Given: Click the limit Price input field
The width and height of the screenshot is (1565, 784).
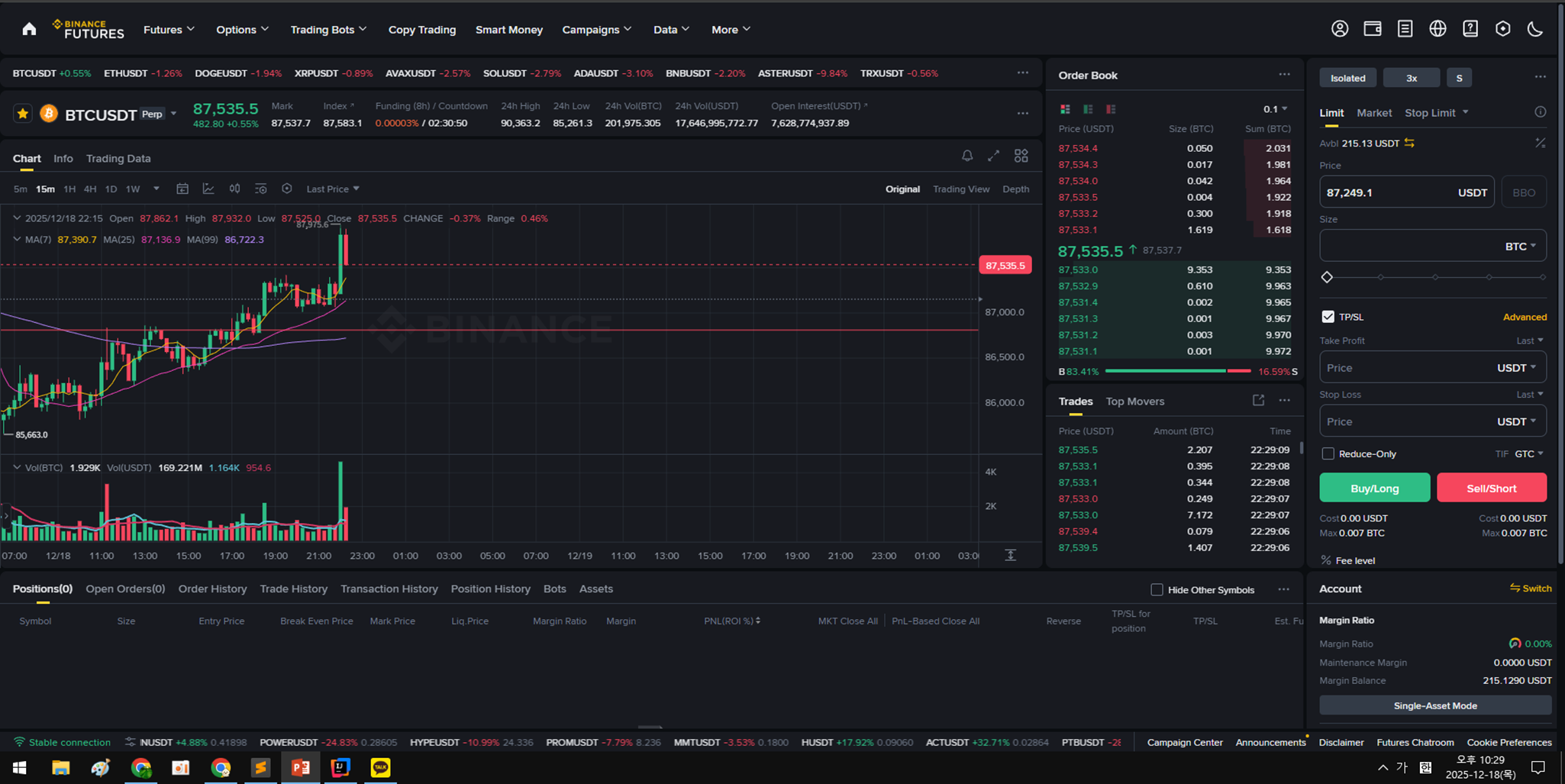Looking at the screenshot, I should pyautogui.click(x=1407, y=192).
